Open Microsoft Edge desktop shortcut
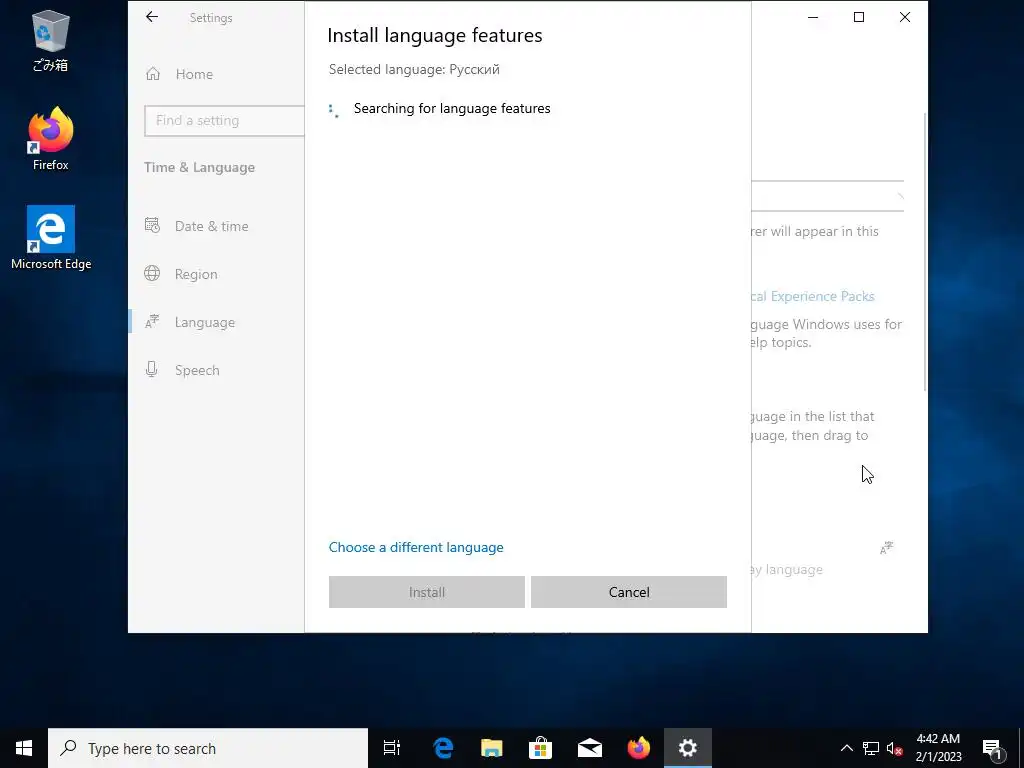 [x=51, y=238]
